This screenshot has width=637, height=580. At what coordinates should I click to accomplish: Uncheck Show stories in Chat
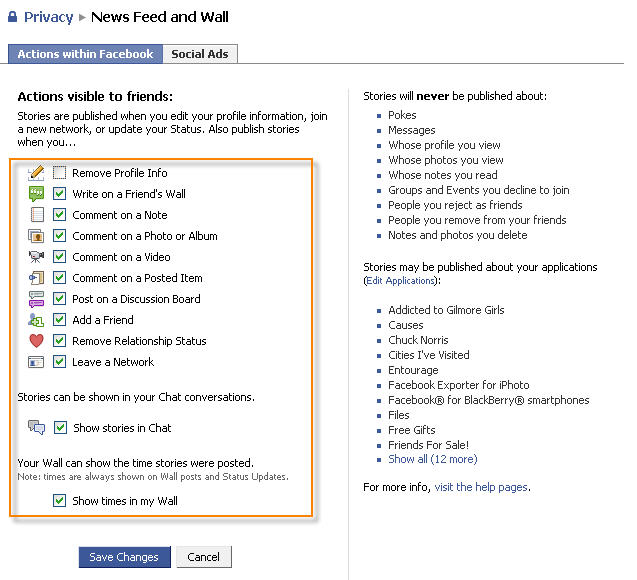61,428
